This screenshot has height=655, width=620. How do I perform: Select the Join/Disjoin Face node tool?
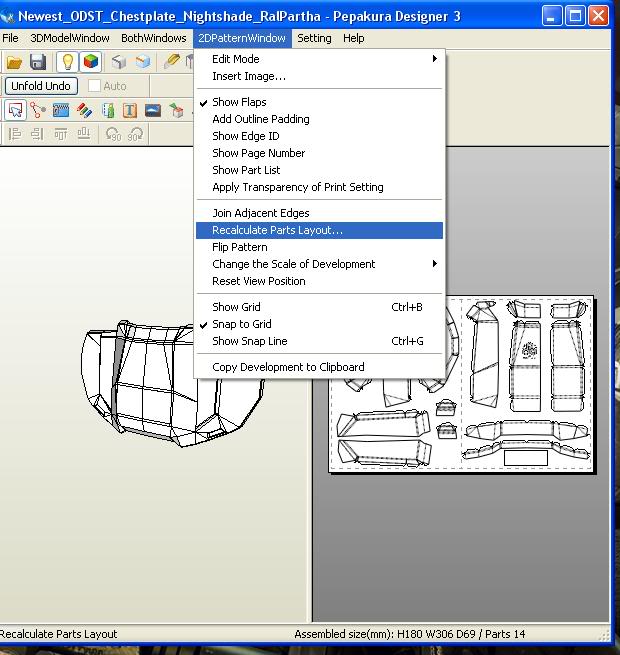38,110
